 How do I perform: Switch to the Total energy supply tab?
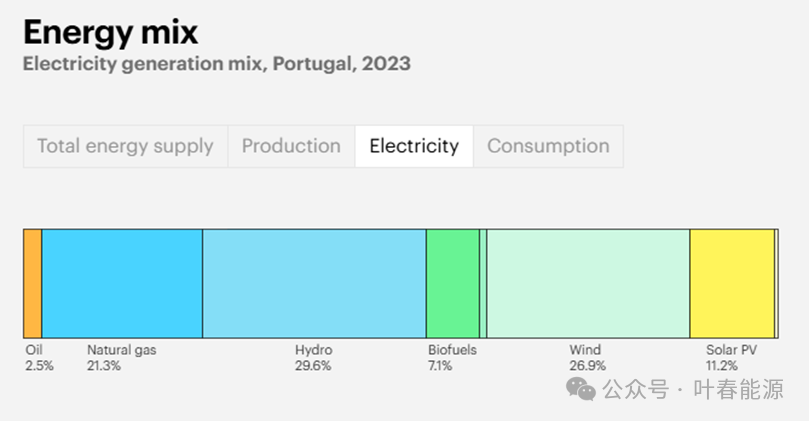(125, 146)
